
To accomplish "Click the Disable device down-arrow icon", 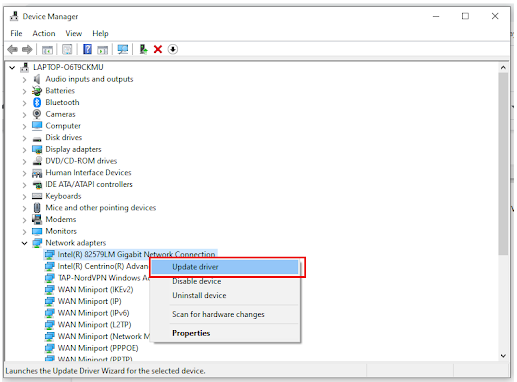I will tap(173, 49).
